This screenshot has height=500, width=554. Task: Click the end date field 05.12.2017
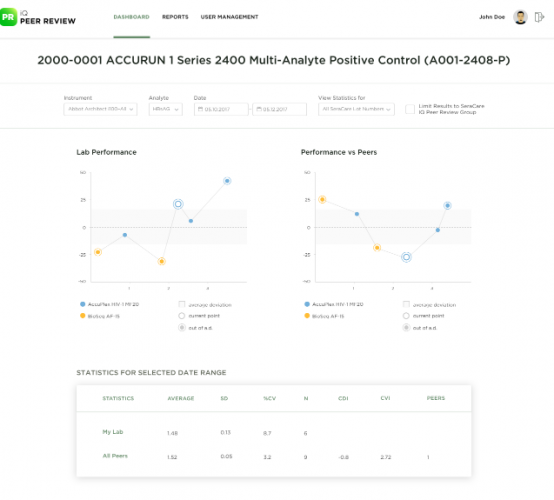coord(279,109)
